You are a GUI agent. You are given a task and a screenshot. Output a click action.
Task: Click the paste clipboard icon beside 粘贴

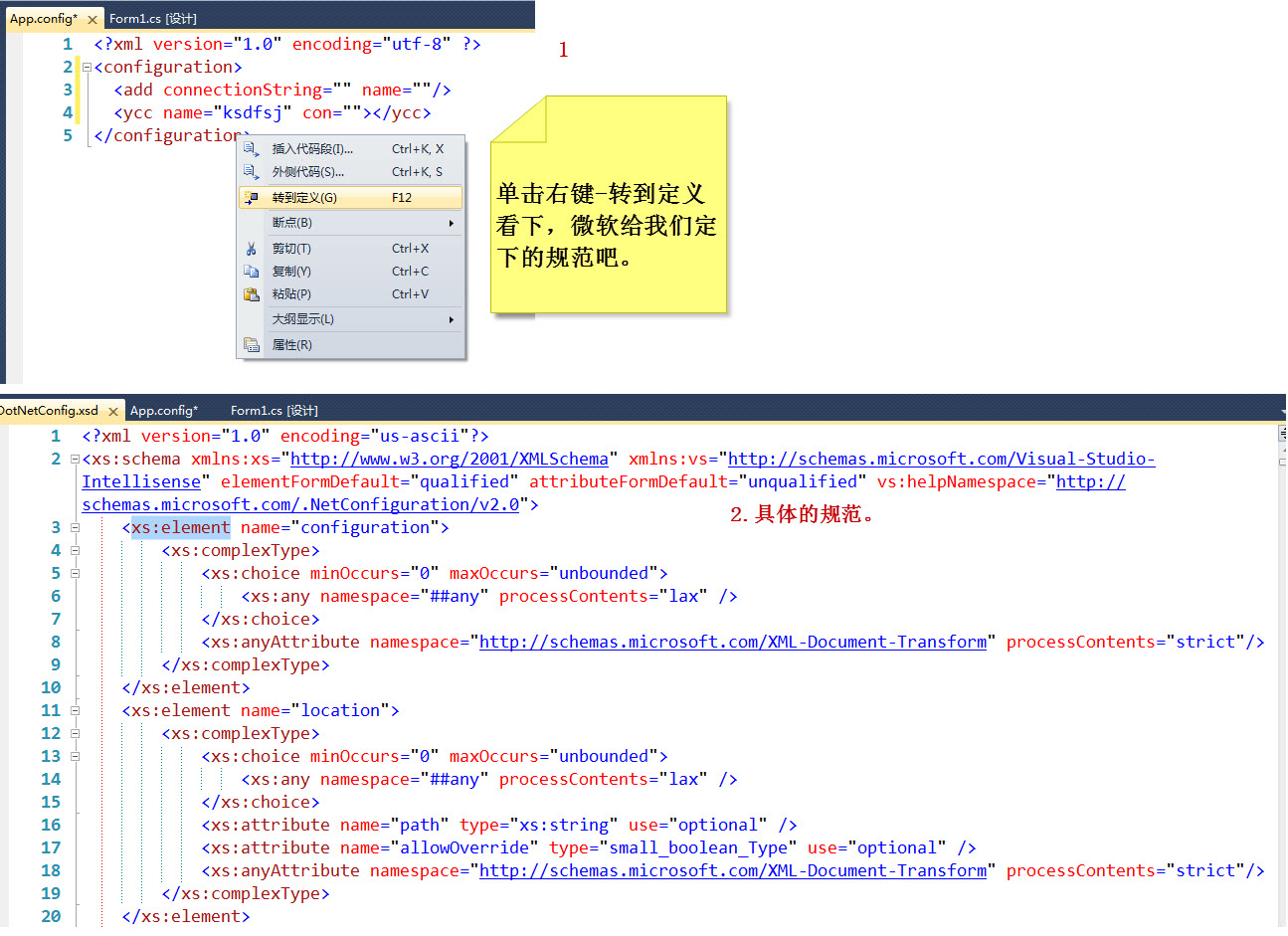pos(251,294)
